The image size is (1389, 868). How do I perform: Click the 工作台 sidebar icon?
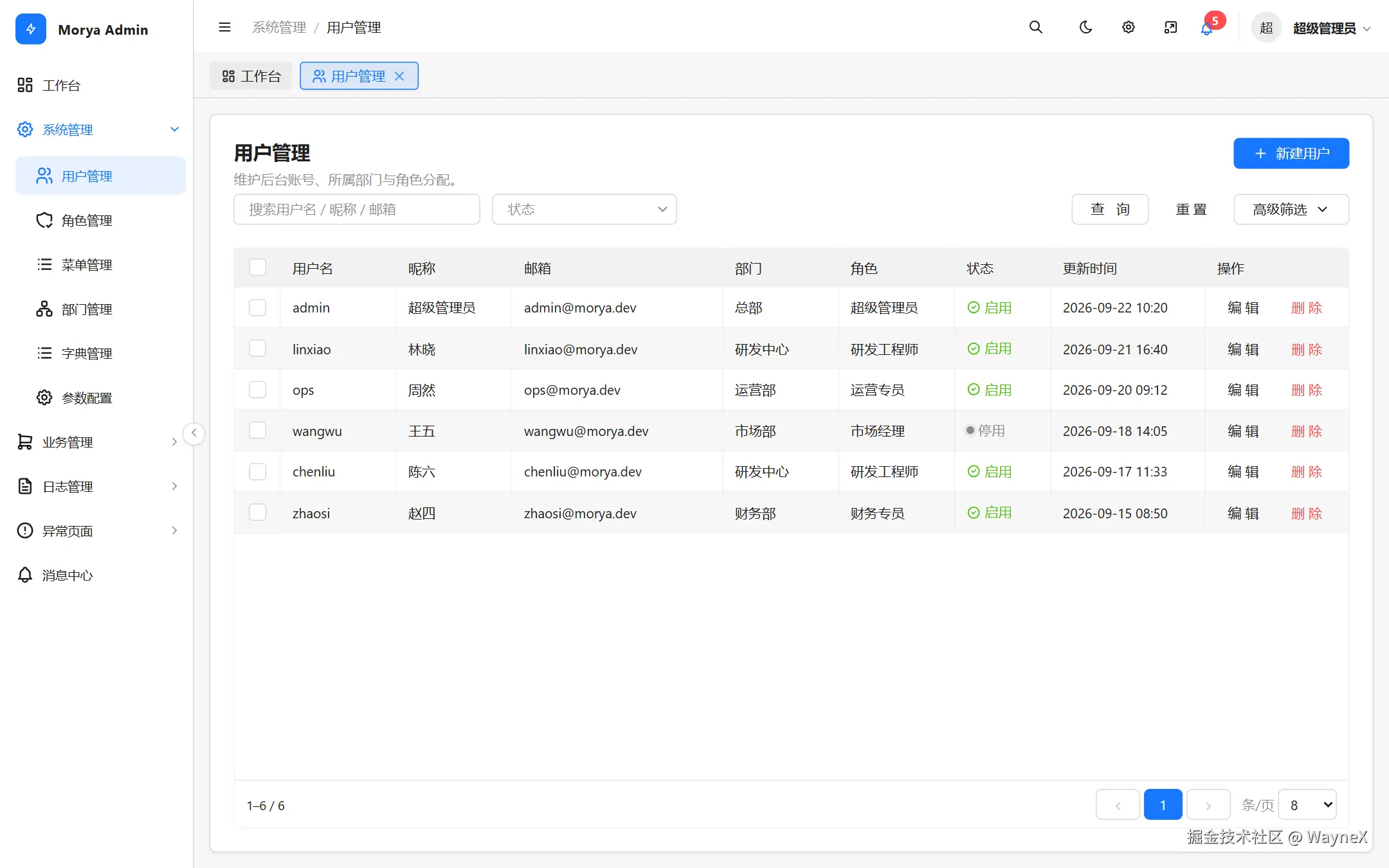(x=25, y=85)
